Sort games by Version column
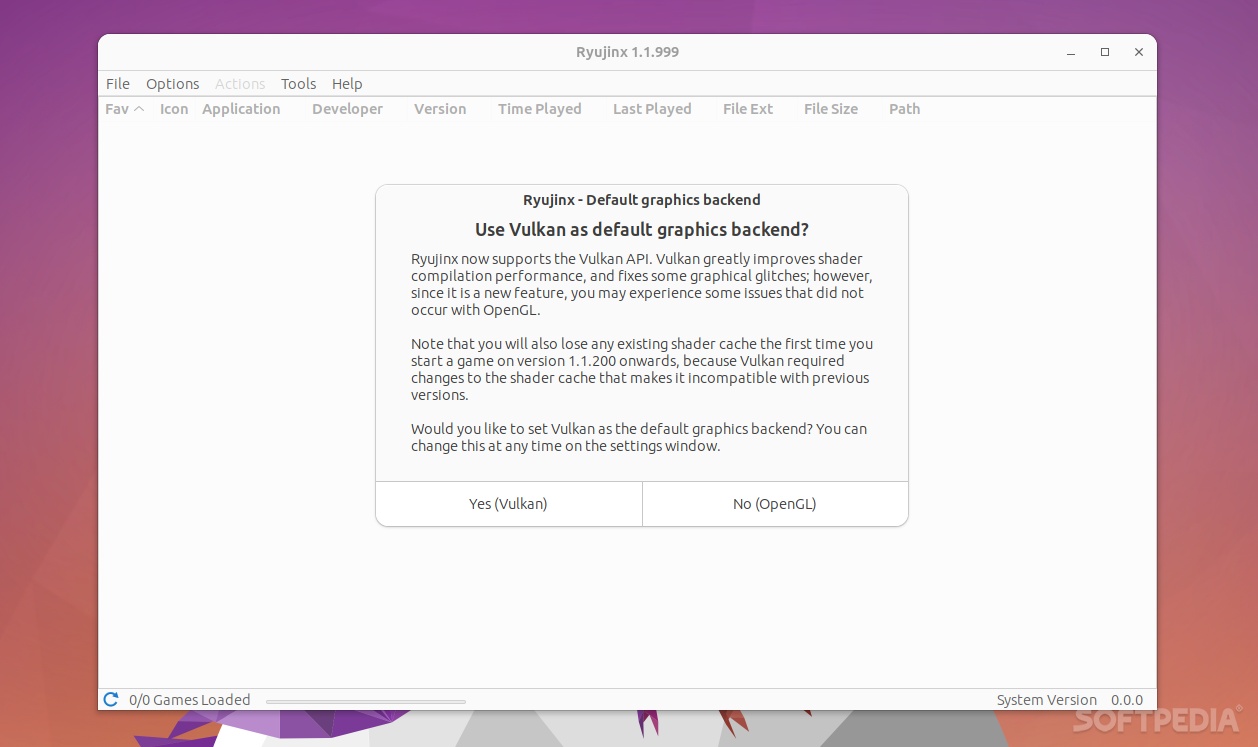Screen dimensions: 1258x747 coord(439,109)
